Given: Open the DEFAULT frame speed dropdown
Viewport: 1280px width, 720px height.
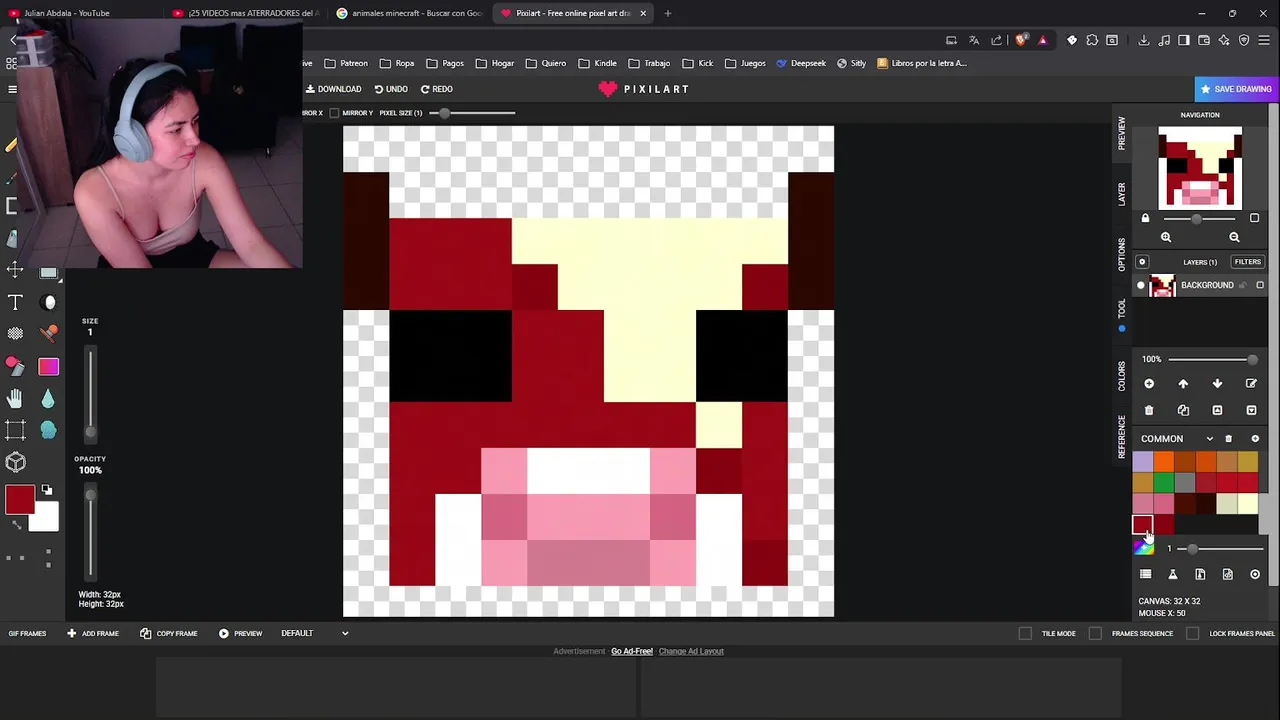Looking at the screenshot, I should coord(314,633).
